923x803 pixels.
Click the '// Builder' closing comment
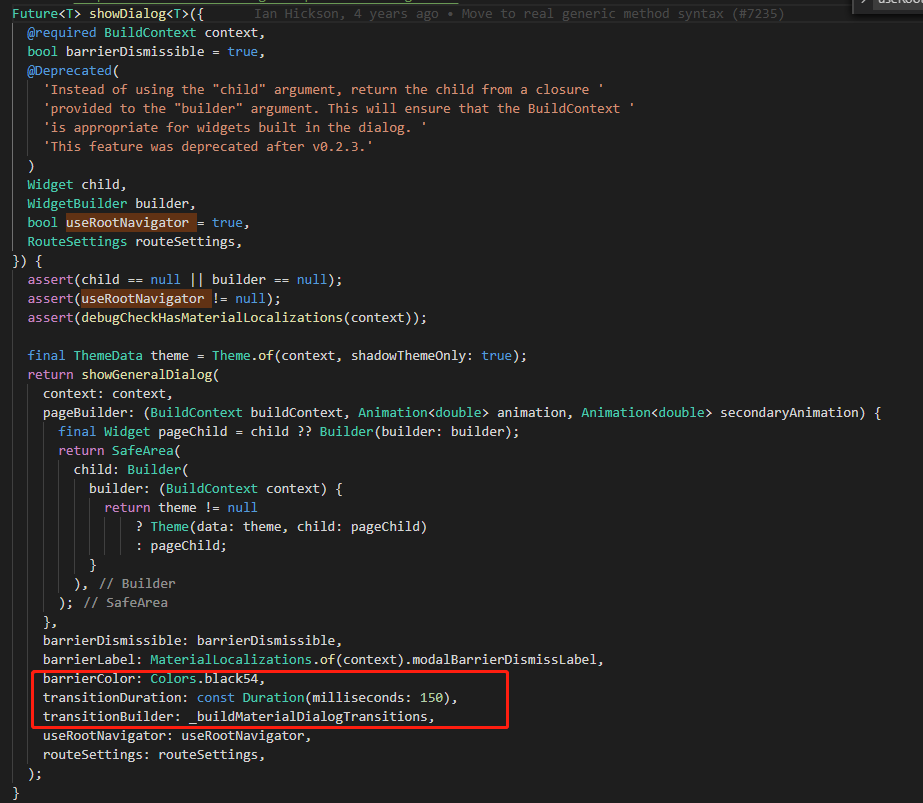point(137,584)
